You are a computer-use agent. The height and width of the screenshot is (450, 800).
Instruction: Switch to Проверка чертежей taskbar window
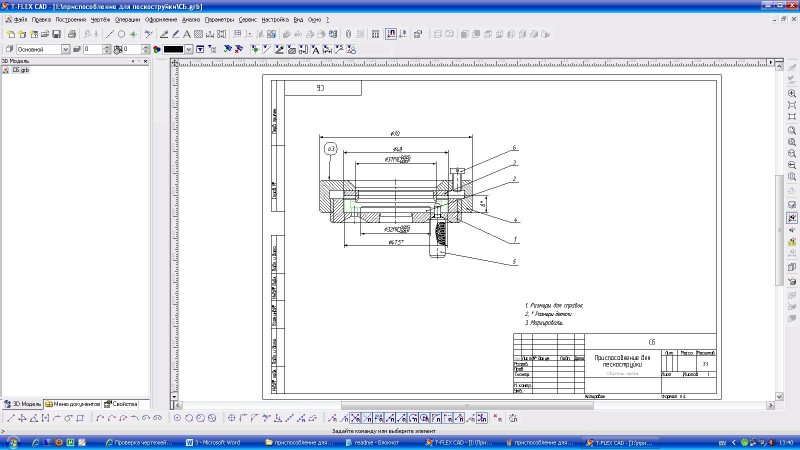point(139,442)
